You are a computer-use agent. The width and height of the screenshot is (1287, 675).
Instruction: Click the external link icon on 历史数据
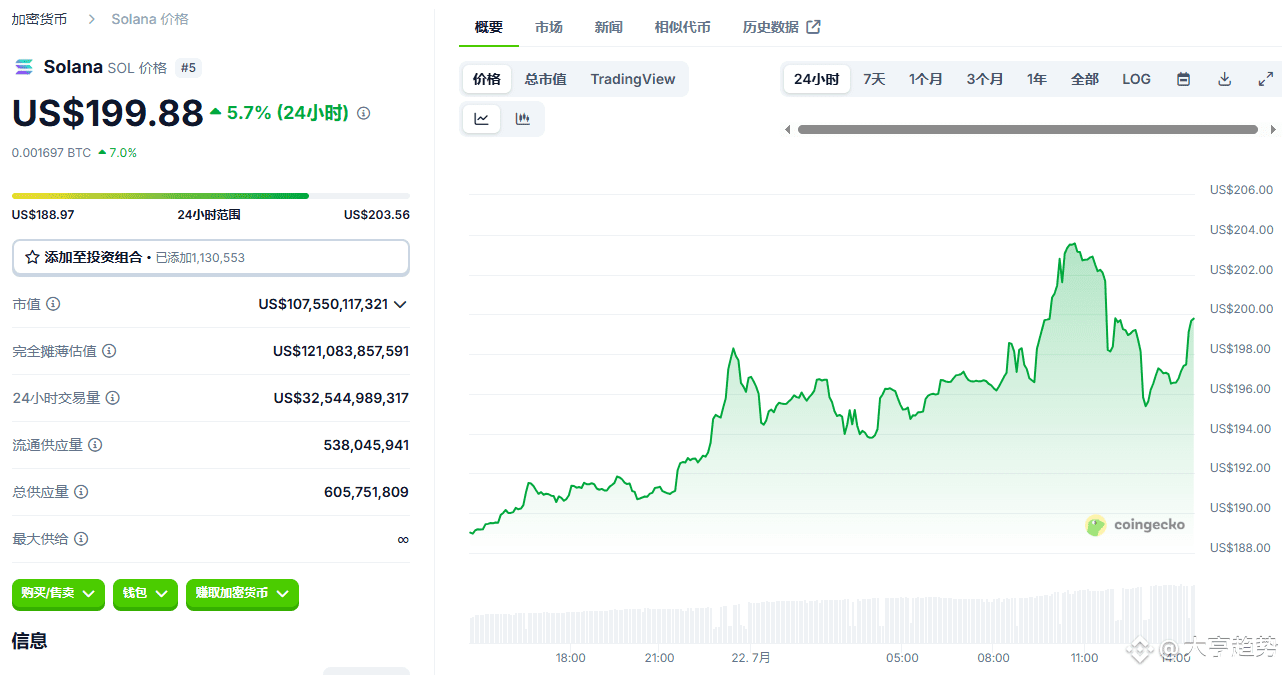pyautogui.click(x=813, y=27)
